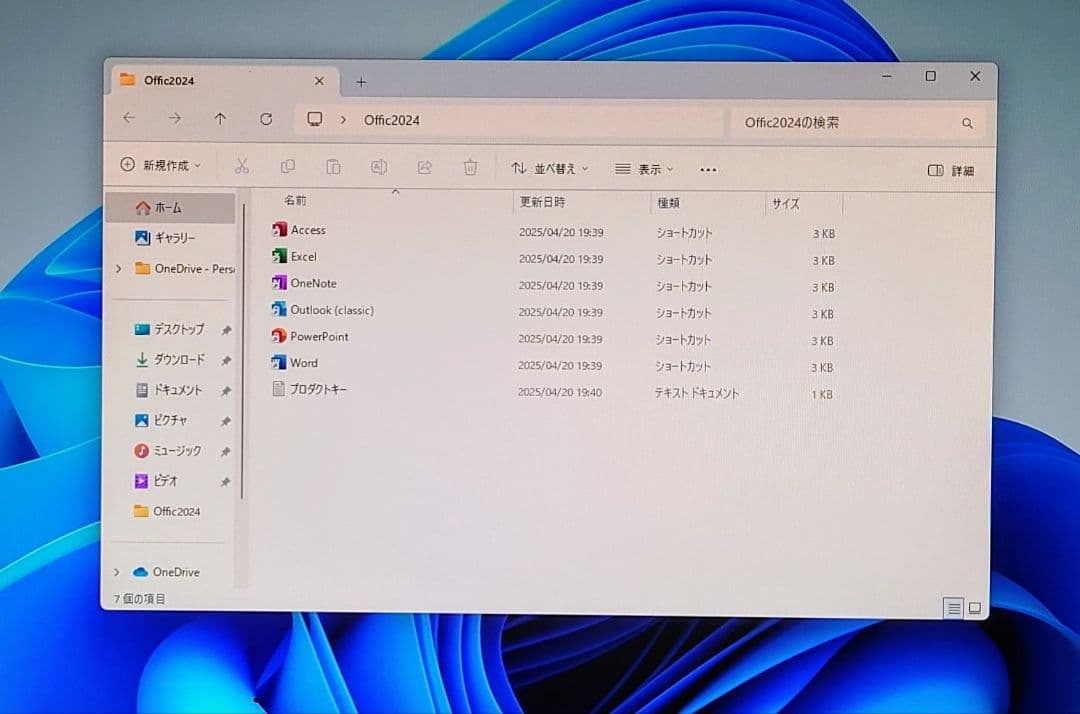1080x714 pixels.
Task: Open the Excel shortcut
Action: 302,257
